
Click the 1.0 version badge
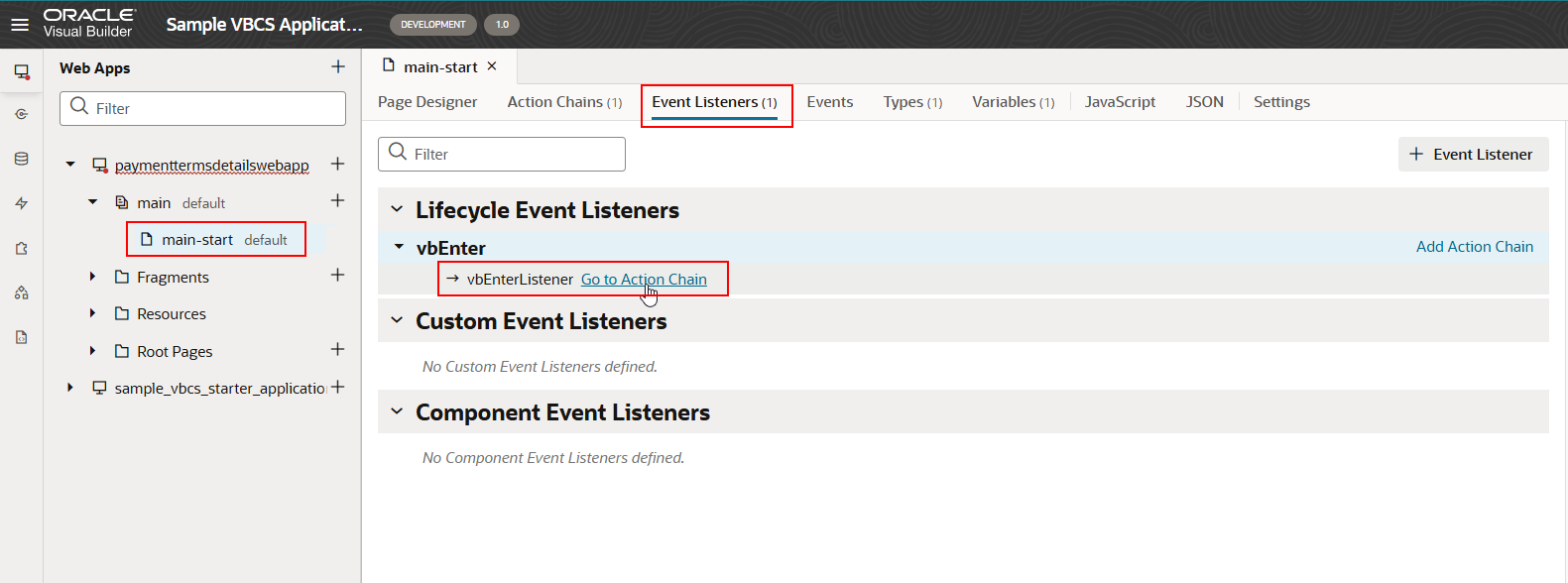click(x=502, y=25)
